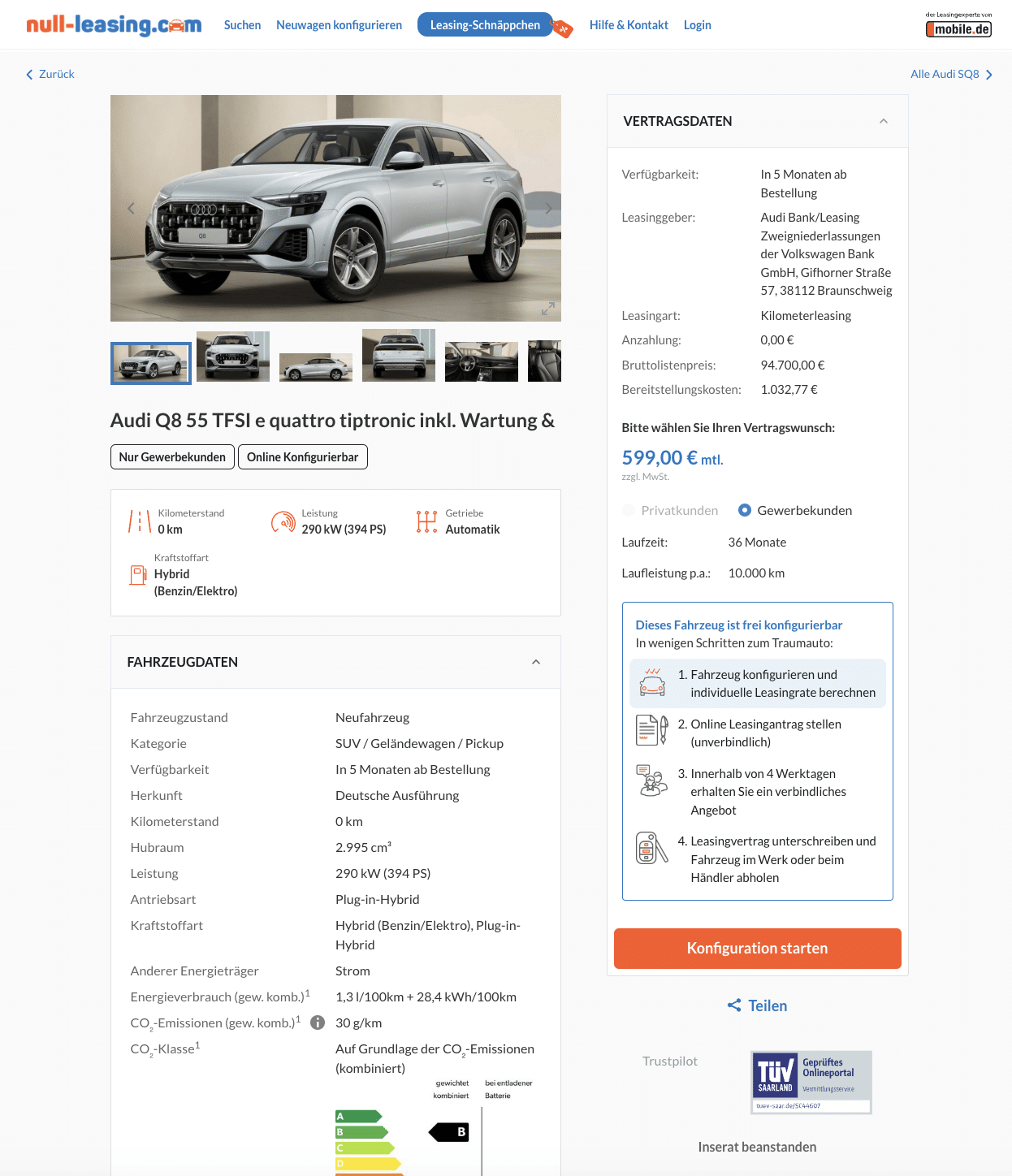Select the Gewerbekunden radio button
Viewport: 1012px width, 1176px height.
(x=744, y=510)
